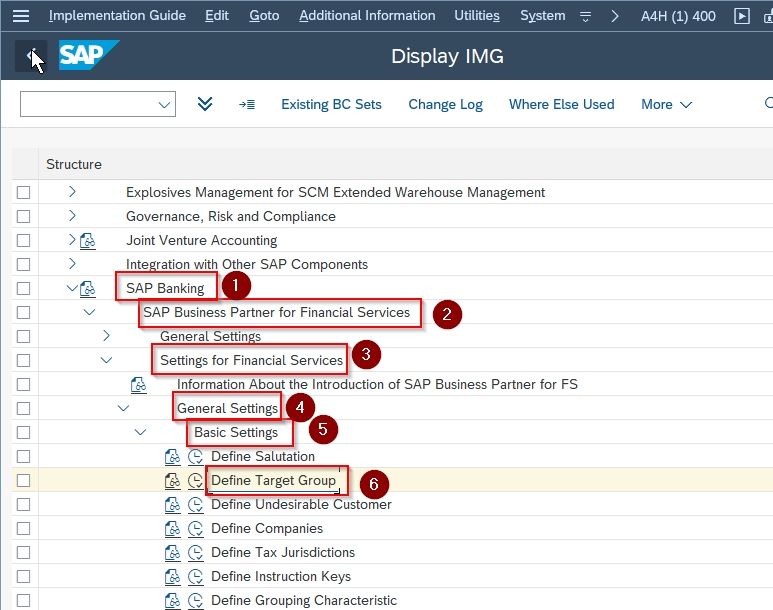Collapse SAP Business Partner for Financial Services
The image size is (773, 610).
click(89, 312)
